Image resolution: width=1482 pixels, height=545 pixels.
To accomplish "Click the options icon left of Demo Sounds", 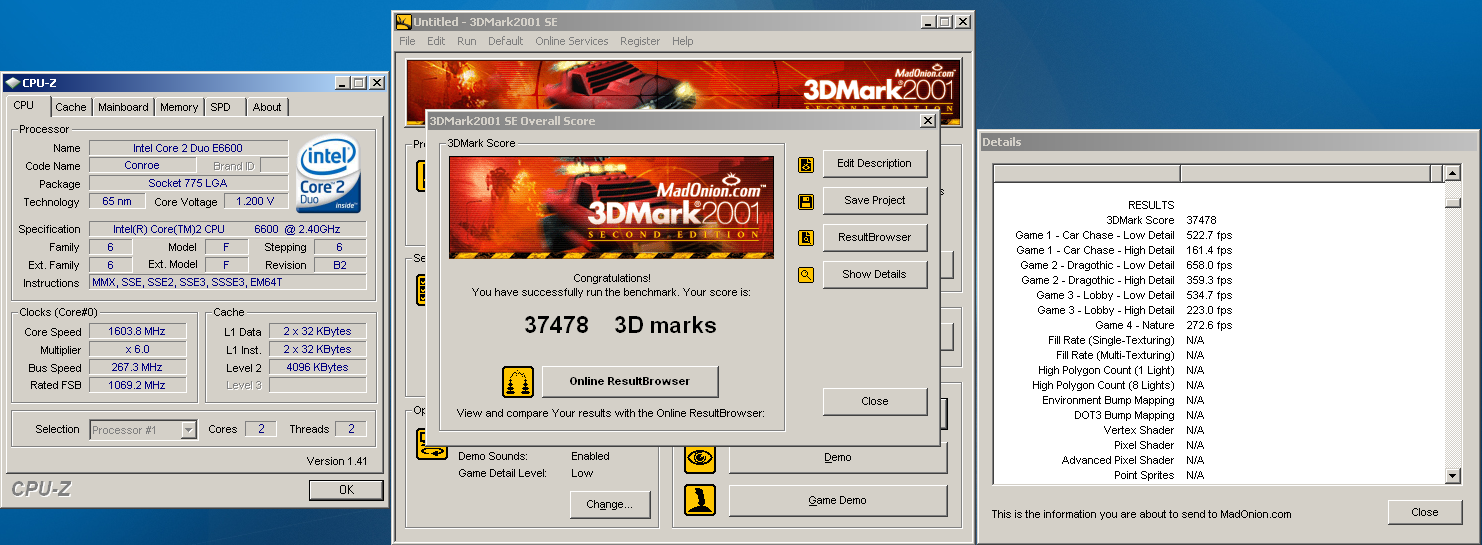I will point(432,444).
